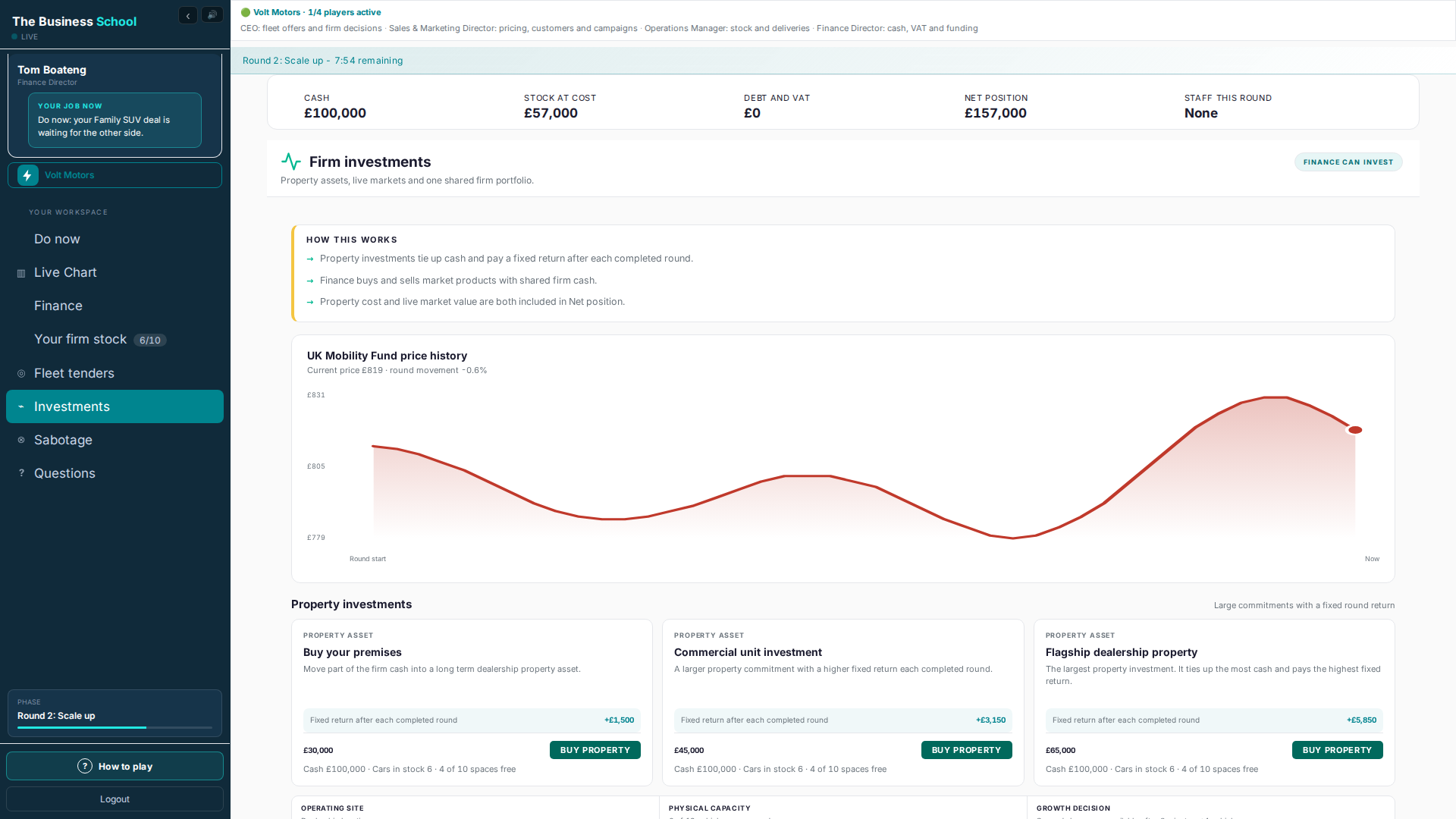Click the Staff this round None value
This screenshot has height=819, width=1456.
click(x=1201, y=113)
